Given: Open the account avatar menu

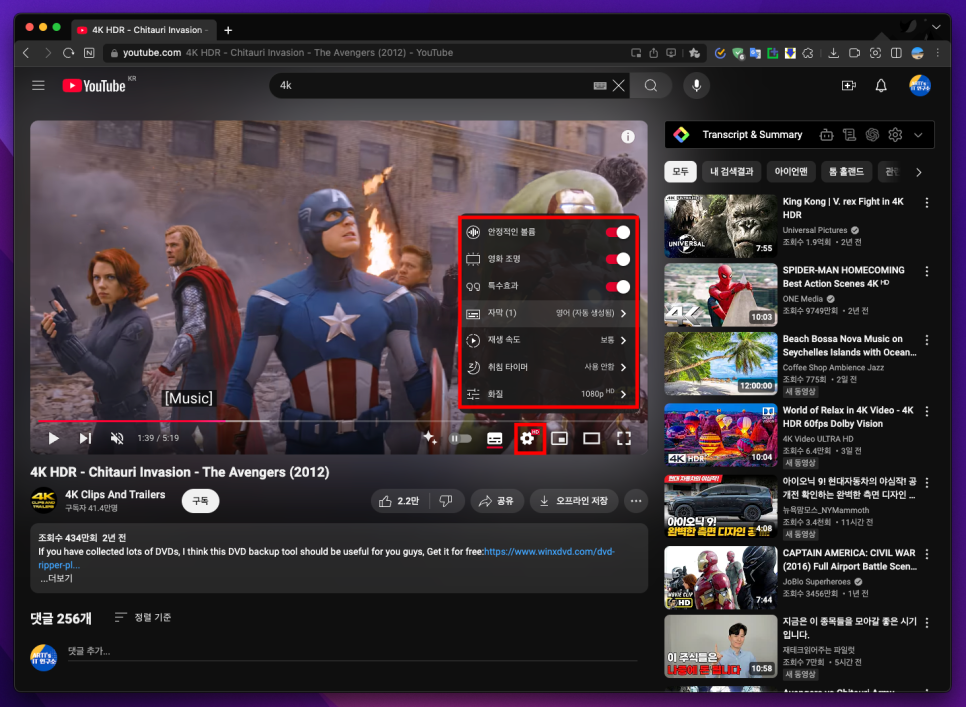Looking at the screenshot, I should (x=920, y=86).
